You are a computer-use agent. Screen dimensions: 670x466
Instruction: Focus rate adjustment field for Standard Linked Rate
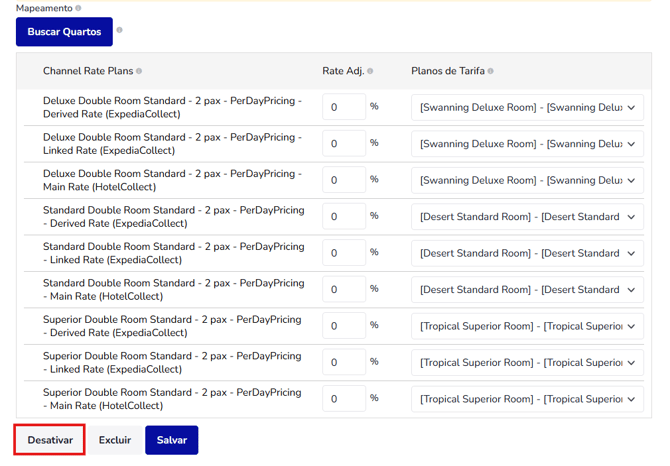click(344, 253)
